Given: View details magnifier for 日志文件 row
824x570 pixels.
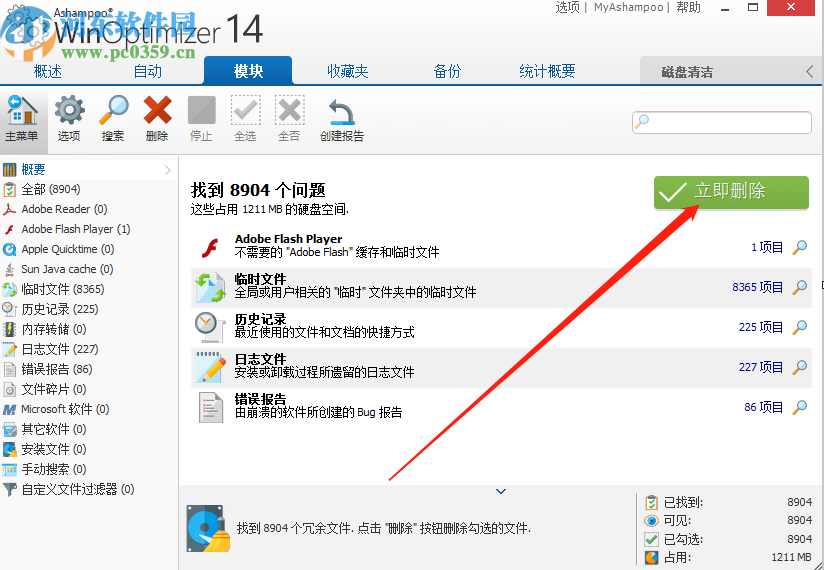Looking at the screenshot, I should pos(799,367).
